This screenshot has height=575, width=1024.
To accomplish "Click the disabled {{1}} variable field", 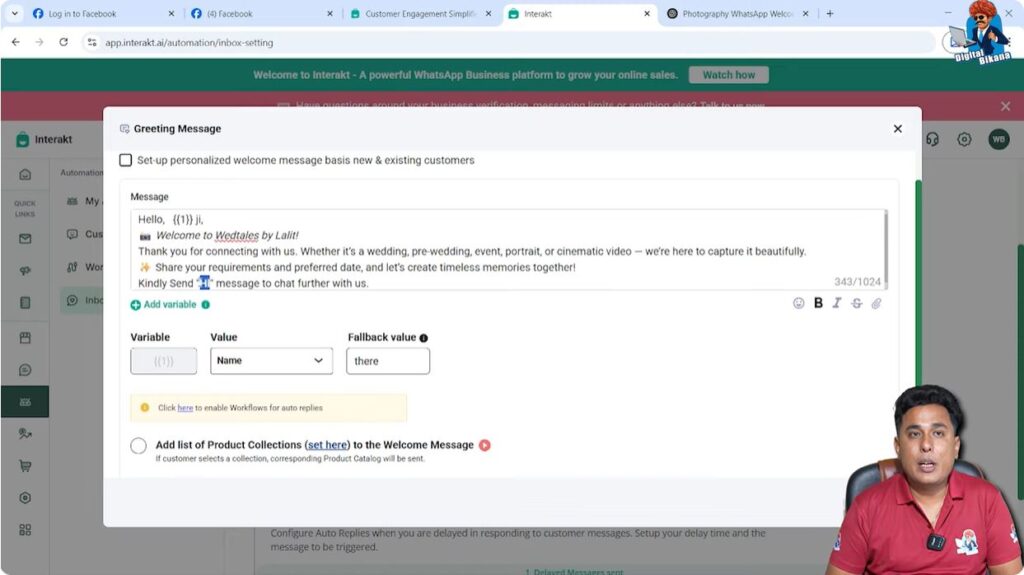I will pyautogui.click(x=163, y=361).
